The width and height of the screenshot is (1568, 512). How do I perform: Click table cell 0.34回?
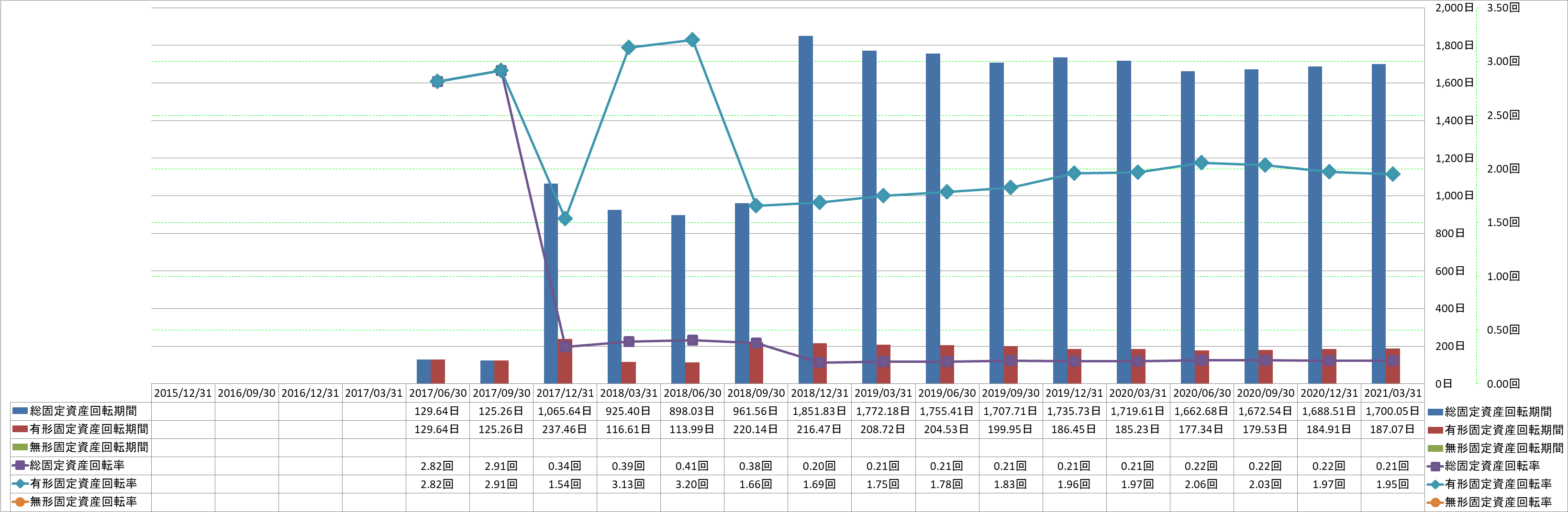[565, 466]
